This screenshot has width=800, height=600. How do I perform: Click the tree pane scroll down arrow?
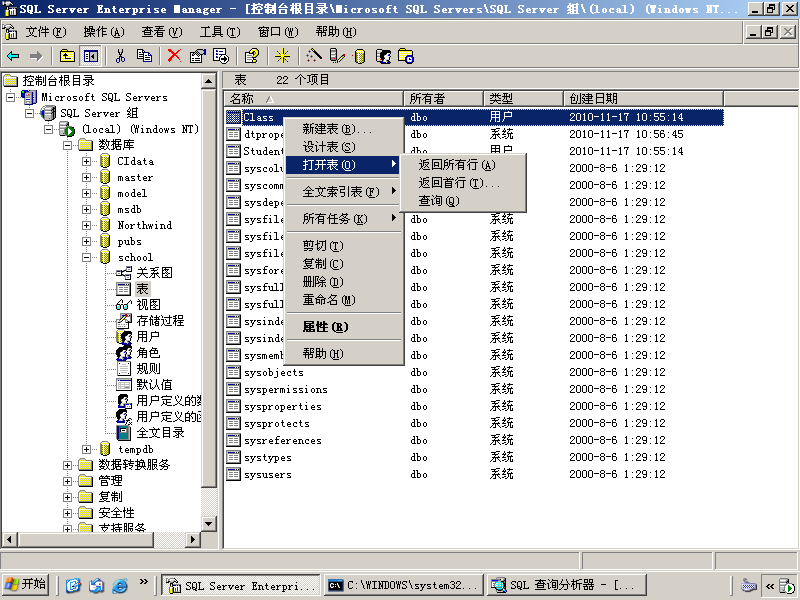[x=209, y=524]
